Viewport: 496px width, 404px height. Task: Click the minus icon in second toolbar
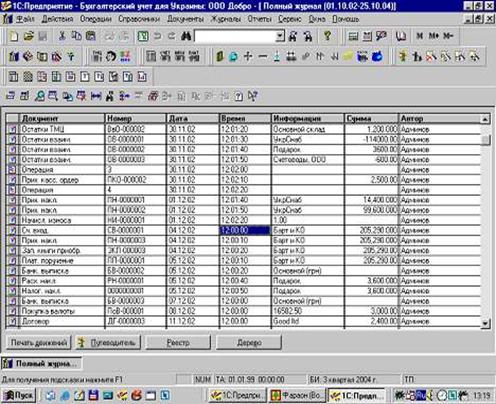click(x=263, y=56)
